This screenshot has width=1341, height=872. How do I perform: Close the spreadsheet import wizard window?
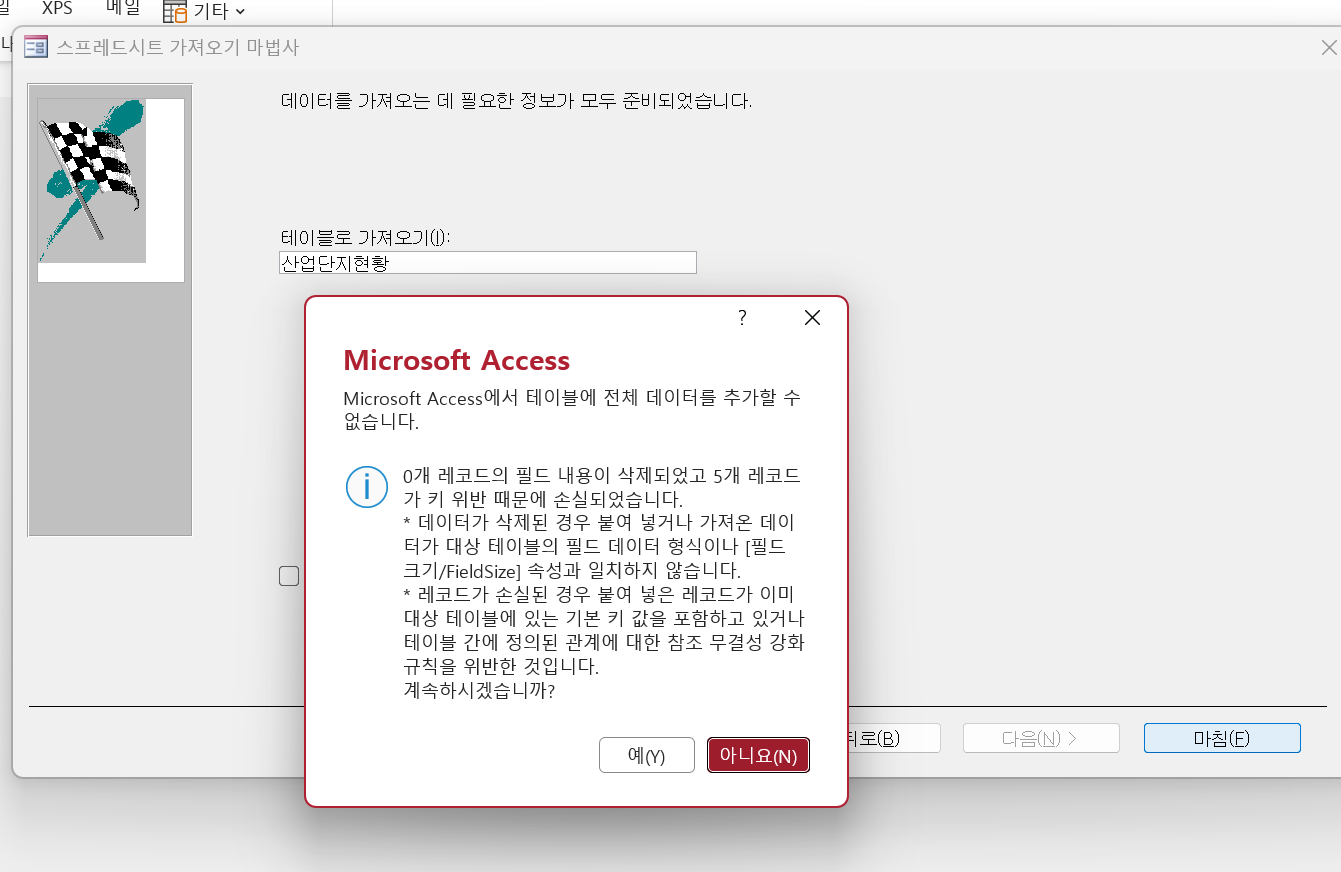1329,47
